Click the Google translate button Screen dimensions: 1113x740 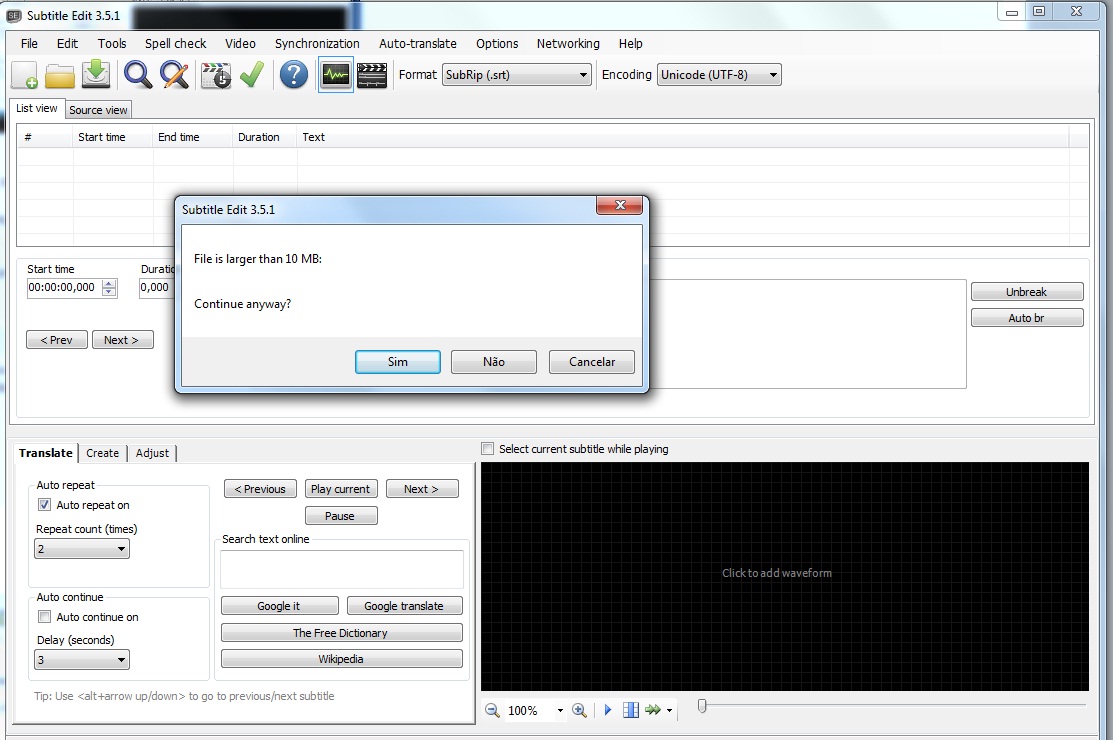pyautogui.click(x=405, y=606)
